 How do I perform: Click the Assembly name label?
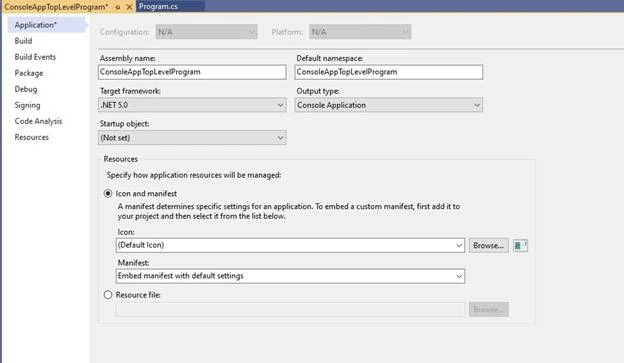click(x=128, y=58)
